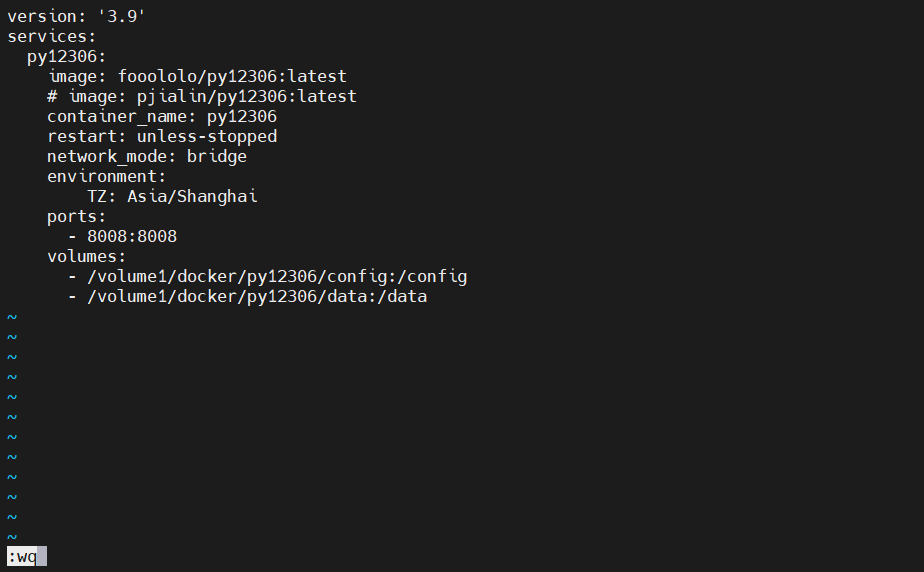This screenshot has height=572, width=924.
Task: Place cursor on the 'environment:' key
Action: point(106,176)
